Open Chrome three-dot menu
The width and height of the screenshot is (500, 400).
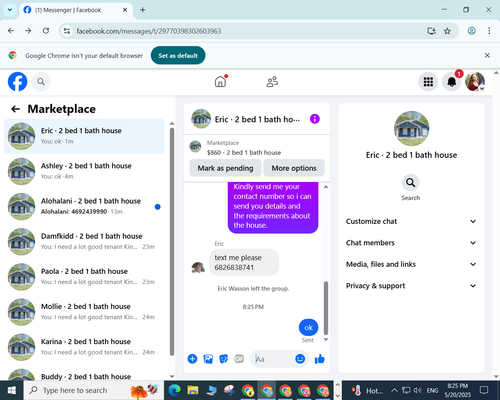489,31
